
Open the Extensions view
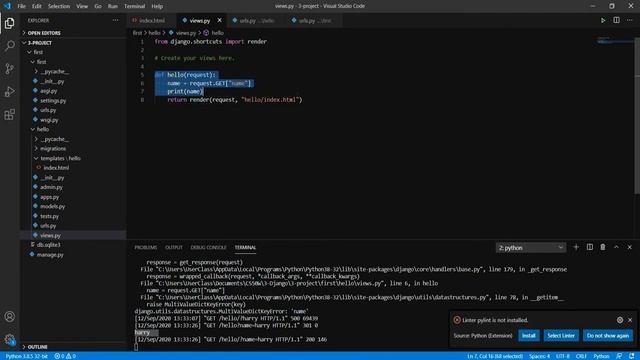click(9, 114)
